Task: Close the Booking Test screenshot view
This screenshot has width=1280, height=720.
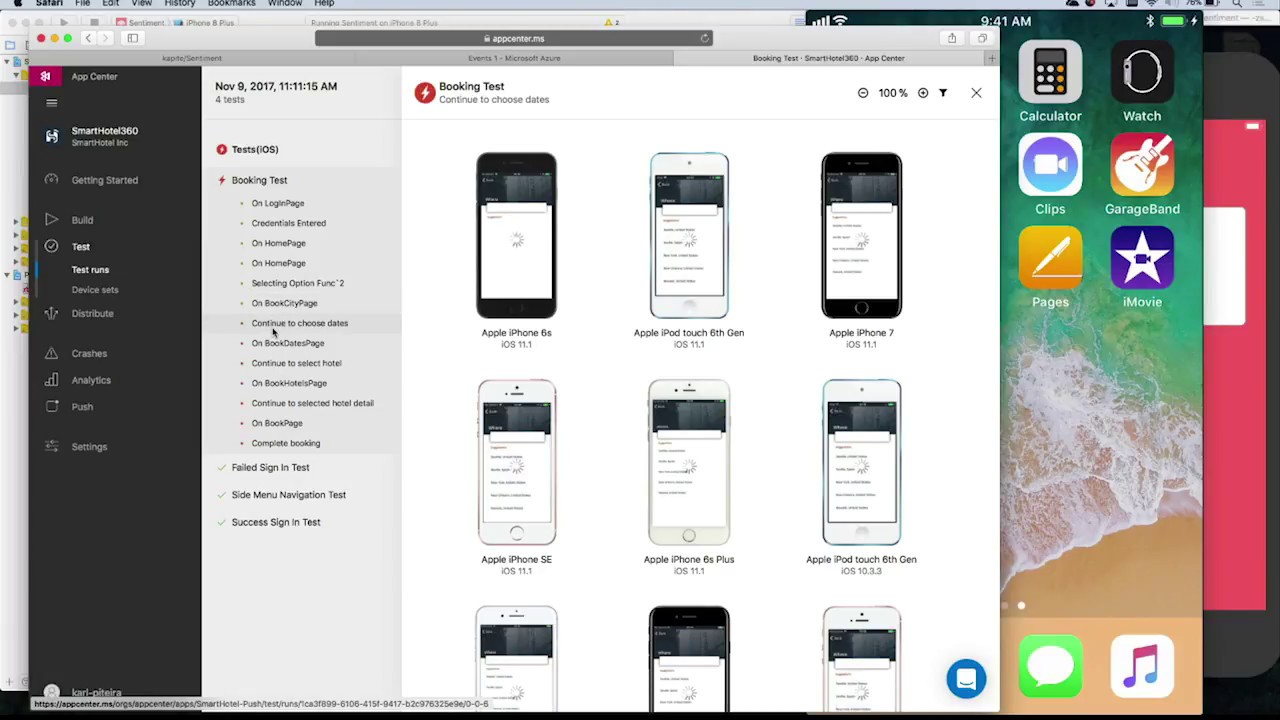Action: coord(976,93)
